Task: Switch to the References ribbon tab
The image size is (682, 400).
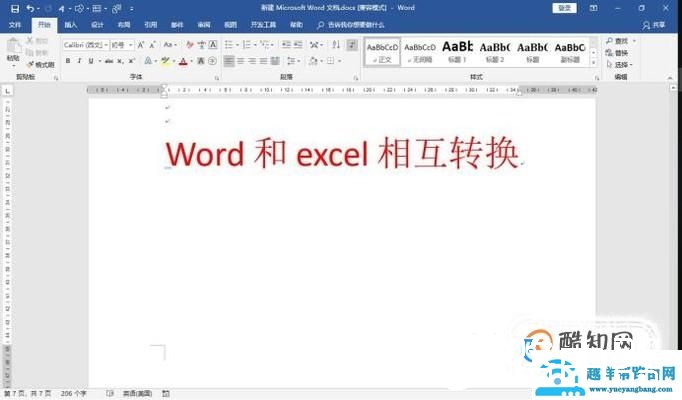Action: 150,25
